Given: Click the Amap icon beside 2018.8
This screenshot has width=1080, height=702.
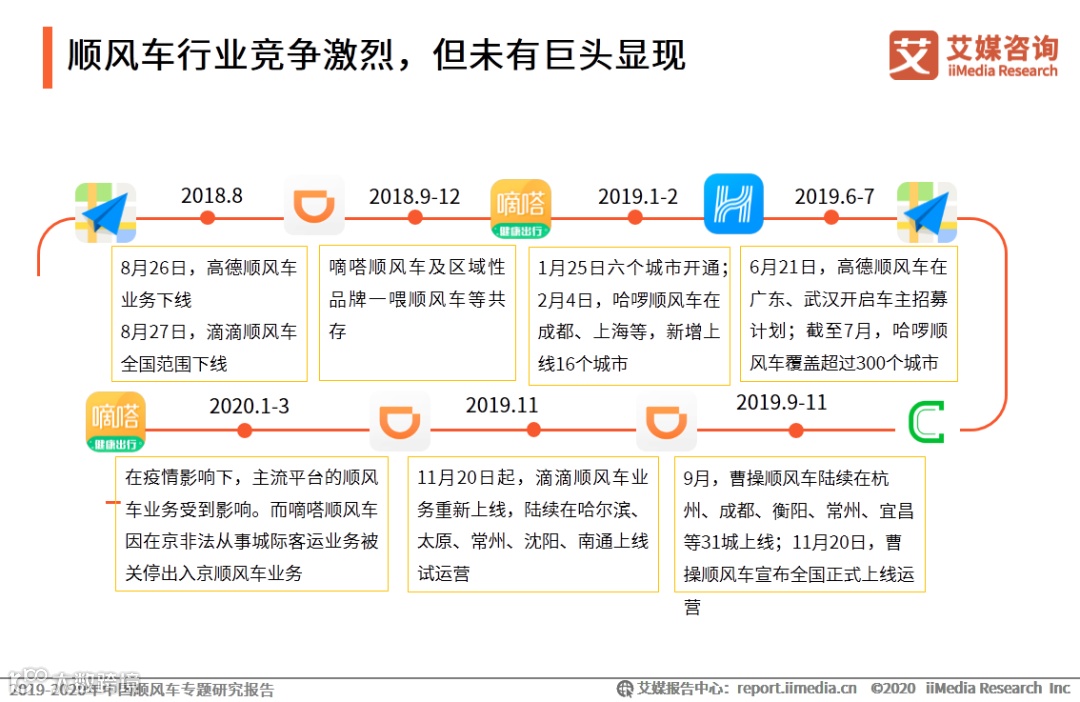Looking at the screenshot, I should click(x=105, y=212).
